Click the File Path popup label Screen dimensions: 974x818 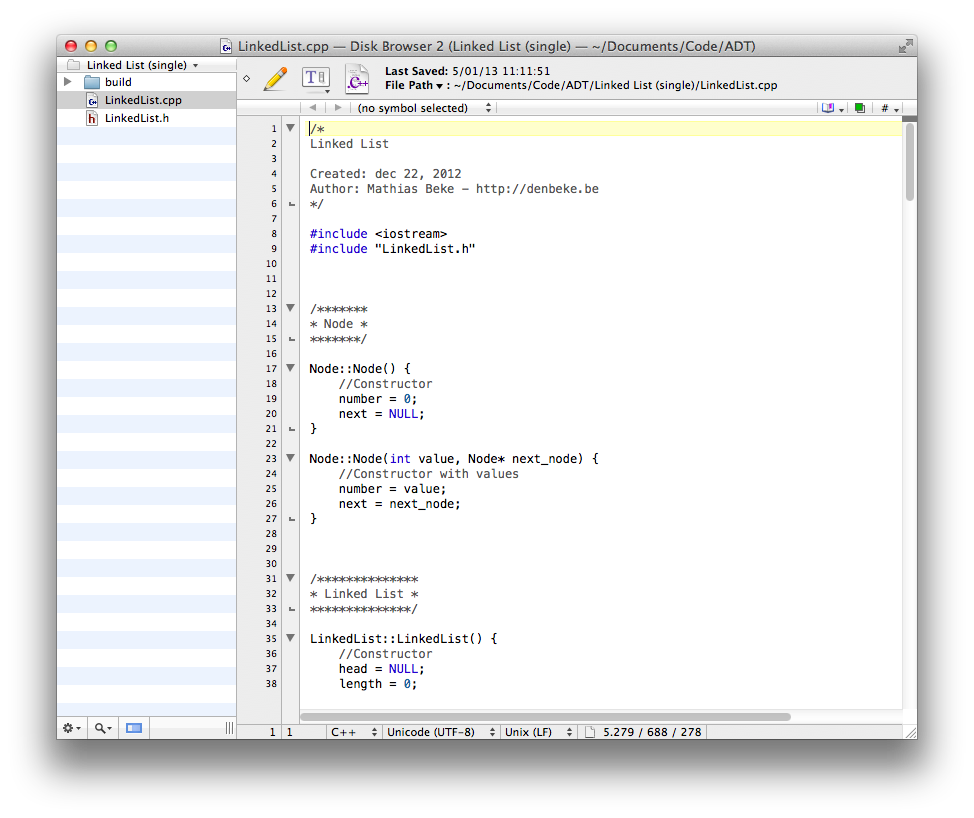coord(414,86)
